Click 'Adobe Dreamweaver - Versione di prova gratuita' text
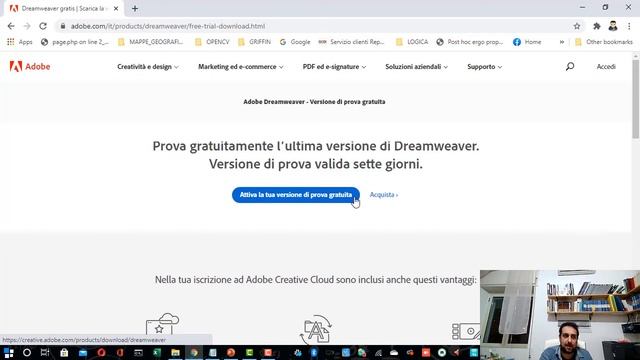 click(314, 102)
